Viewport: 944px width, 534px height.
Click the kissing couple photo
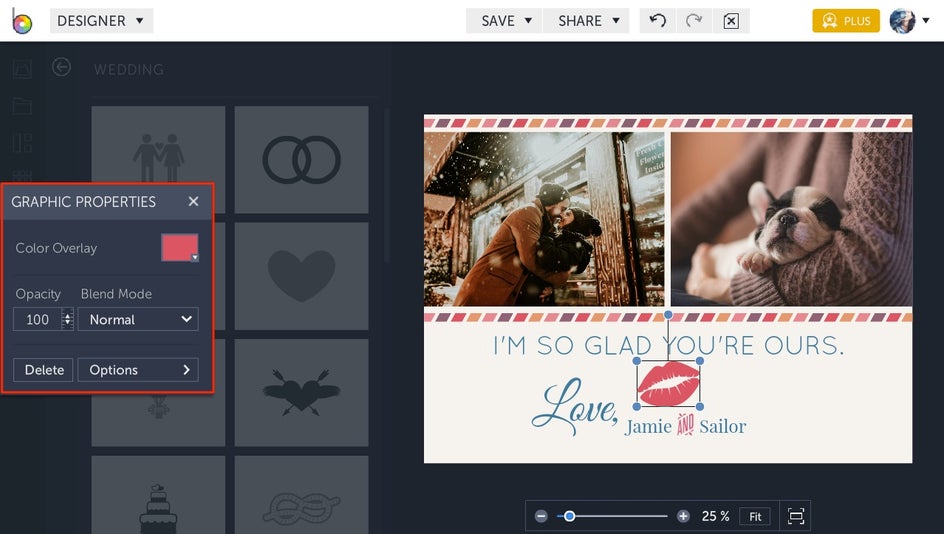pyautogui.click(x=544, y=219)
